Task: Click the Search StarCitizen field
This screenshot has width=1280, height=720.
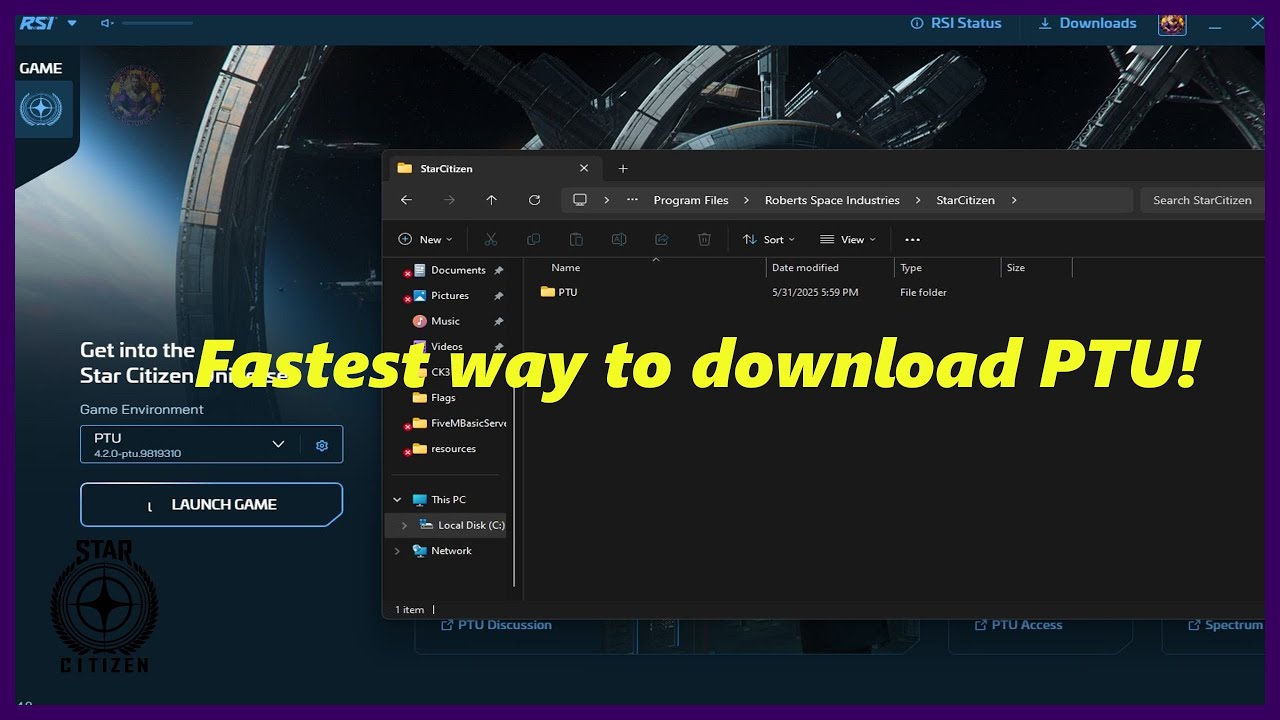Action: point(1203,200)
